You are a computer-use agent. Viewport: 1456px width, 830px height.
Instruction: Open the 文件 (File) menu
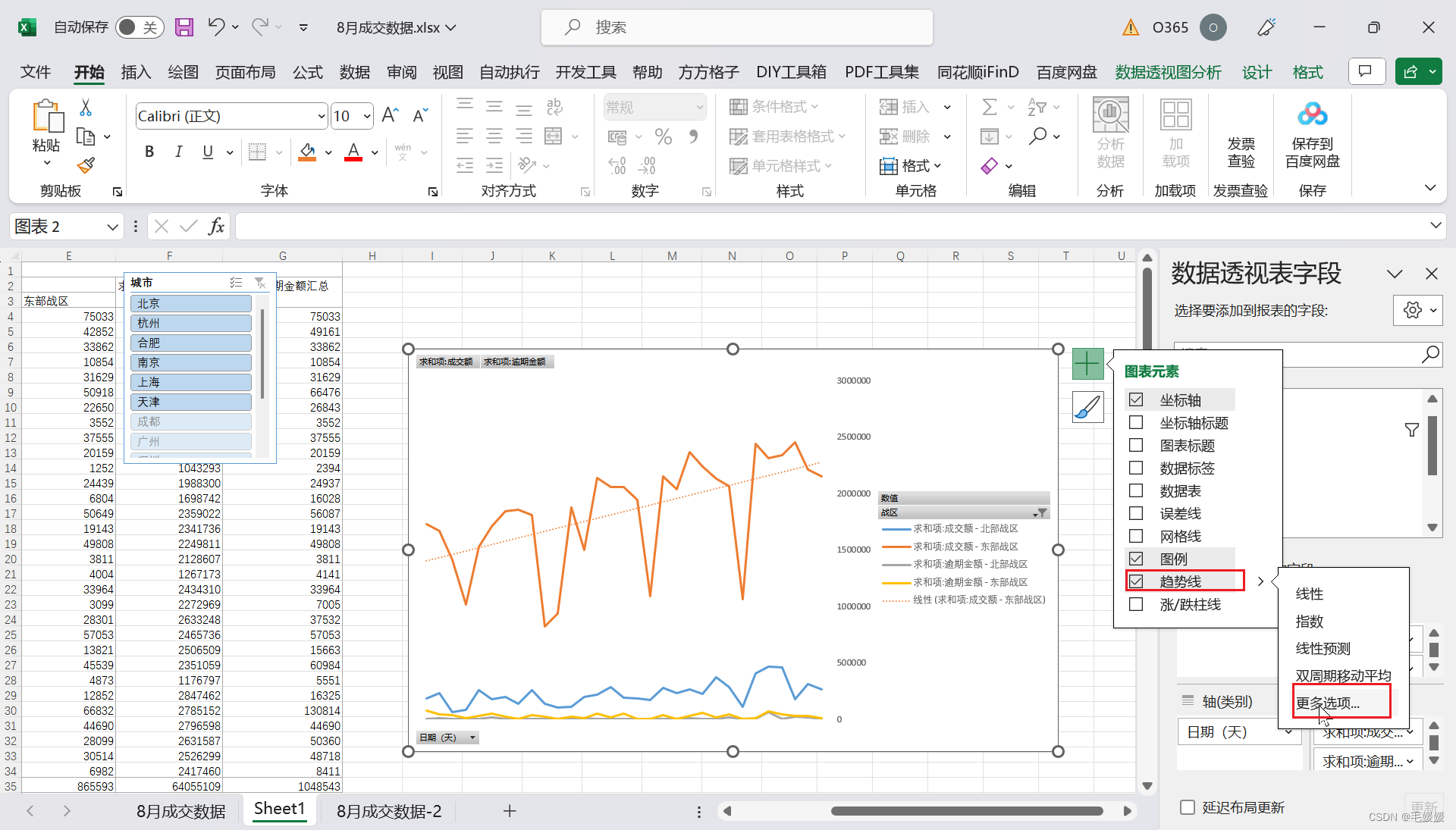coord(36,72)
